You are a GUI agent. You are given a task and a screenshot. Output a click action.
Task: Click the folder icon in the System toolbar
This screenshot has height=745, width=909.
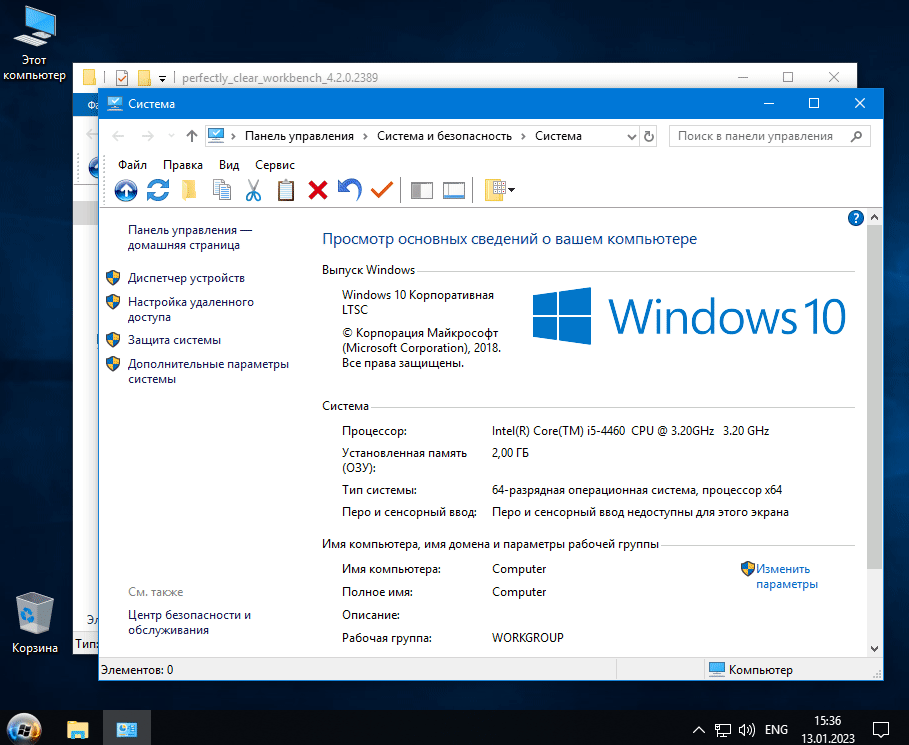[189, 190]
